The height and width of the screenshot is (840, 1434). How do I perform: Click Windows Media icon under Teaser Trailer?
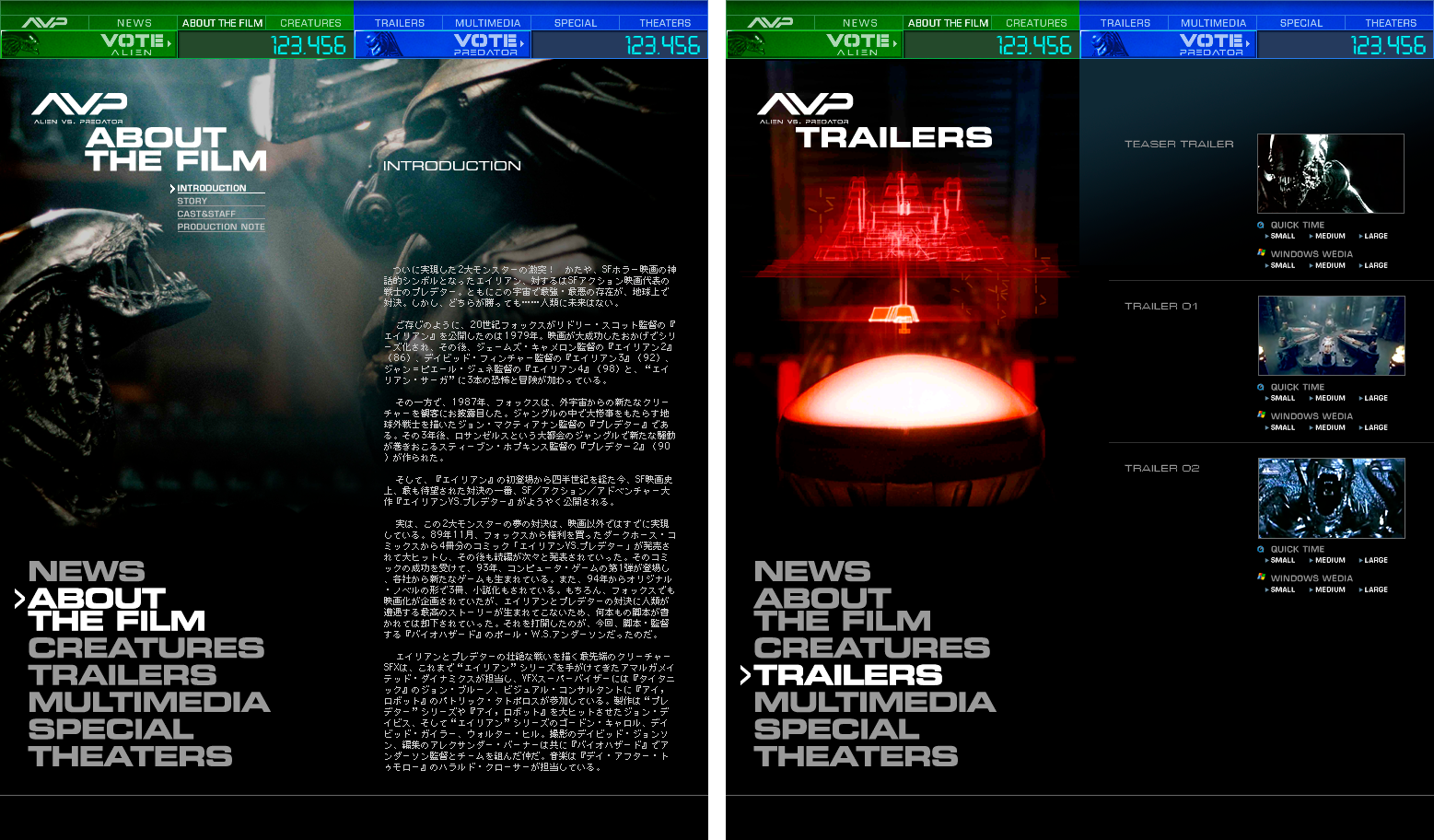(1261, 252)
